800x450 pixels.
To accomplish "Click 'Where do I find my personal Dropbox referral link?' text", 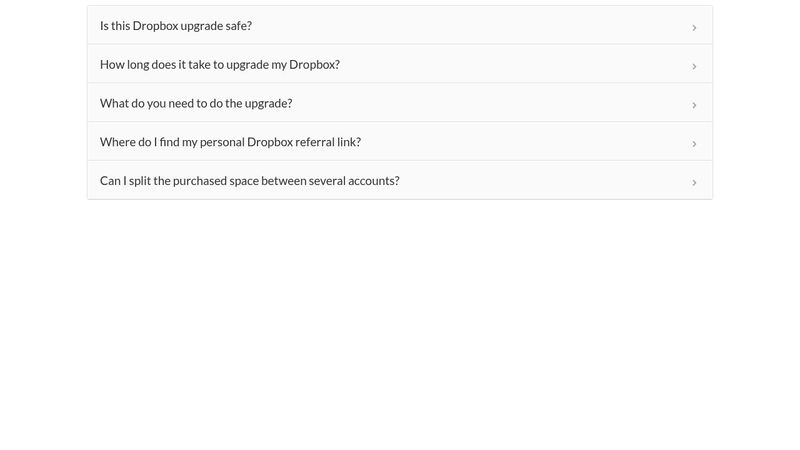I will (230, 142).
